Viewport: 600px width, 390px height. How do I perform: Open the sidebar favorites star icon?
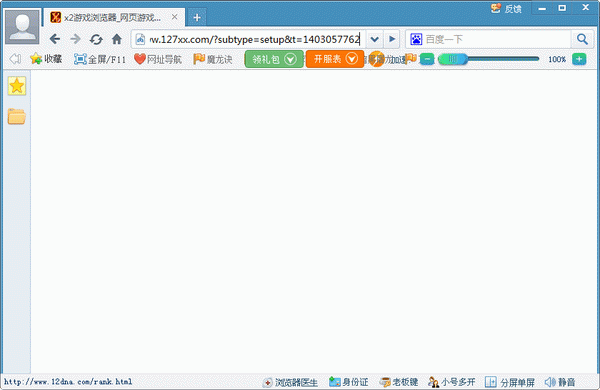(17, 86)
